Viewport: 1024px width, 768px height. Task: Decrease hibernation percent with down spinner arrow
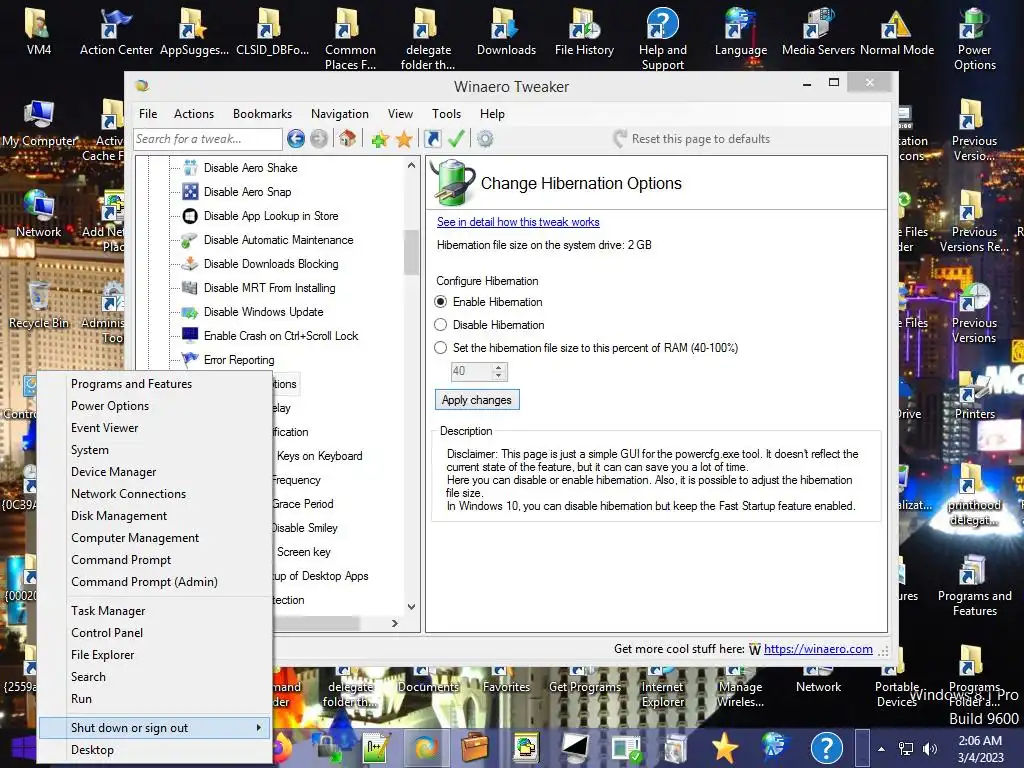click(x=499, y=376)
